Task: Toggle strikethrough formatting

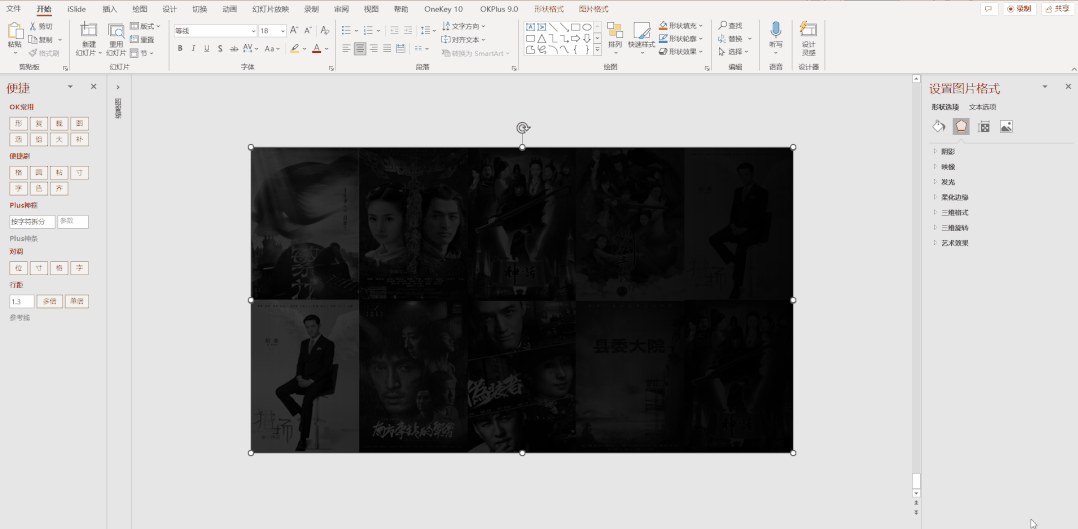Action: click(234, 49)
